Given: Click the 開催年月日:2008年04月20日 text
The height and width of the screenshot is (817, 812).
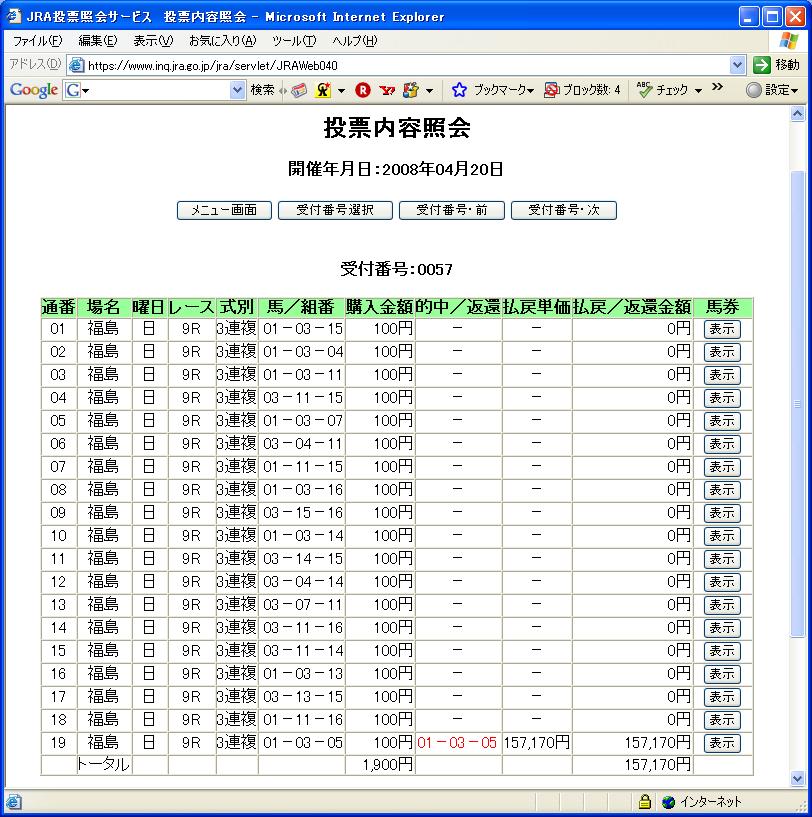Looking at the screenshot, I should [396, 169].
